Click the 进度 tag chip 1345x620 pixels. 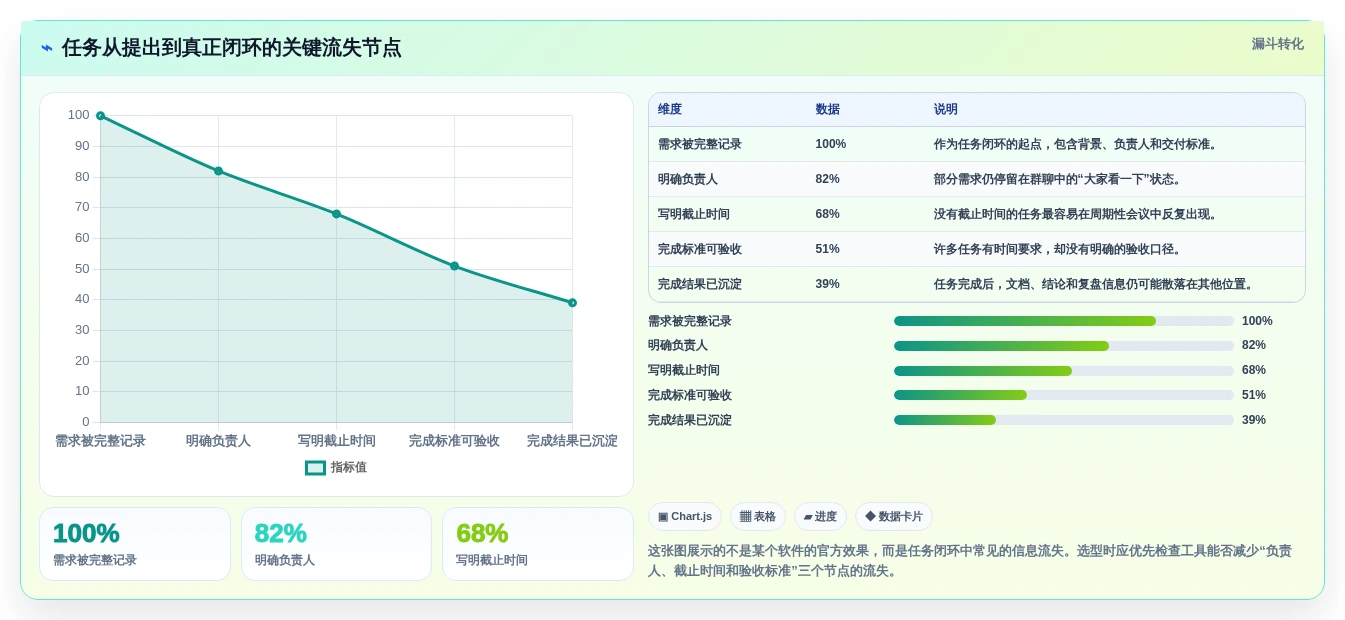pos(820,517)
